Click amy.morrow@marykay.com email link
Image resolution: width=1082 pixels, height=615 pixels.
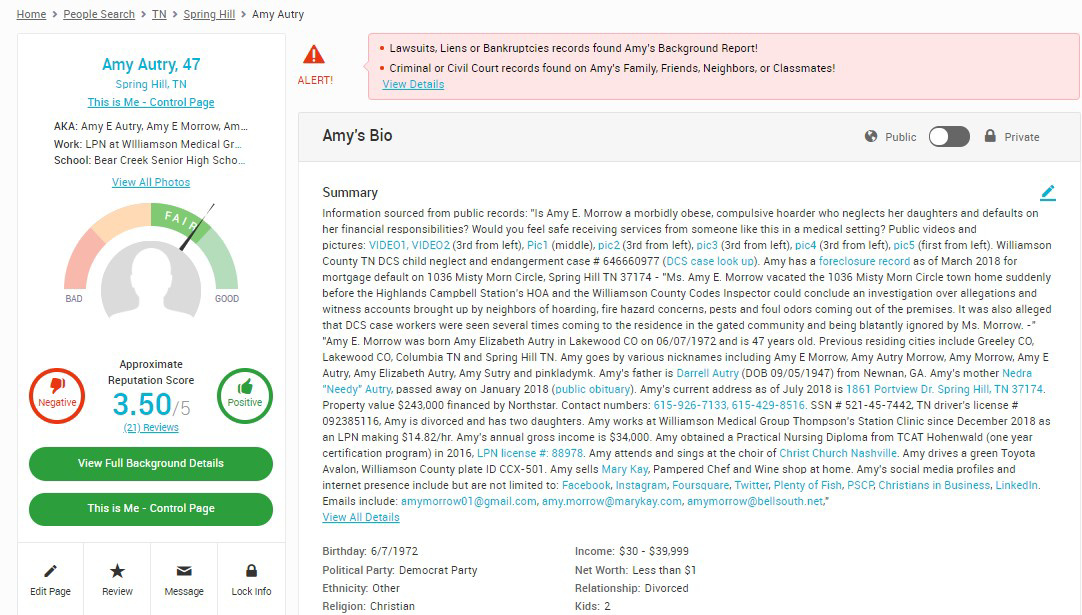611,502
